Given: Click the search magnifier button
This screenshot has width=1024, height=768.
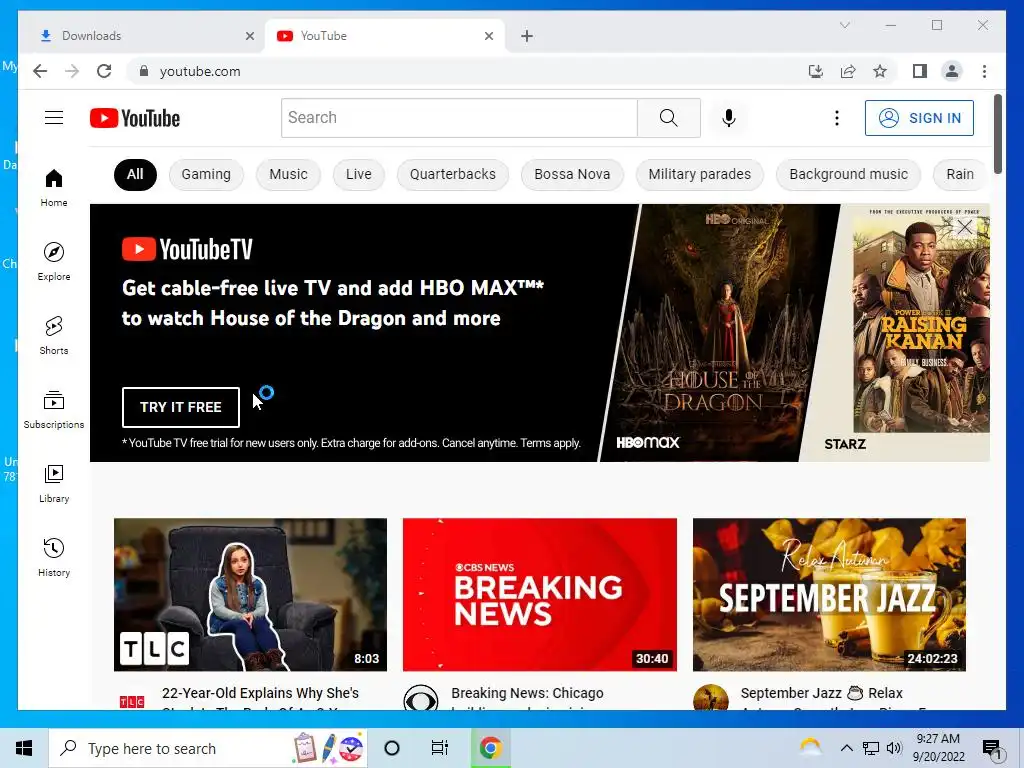Looking at the screenshot, I should coord(669,118).
